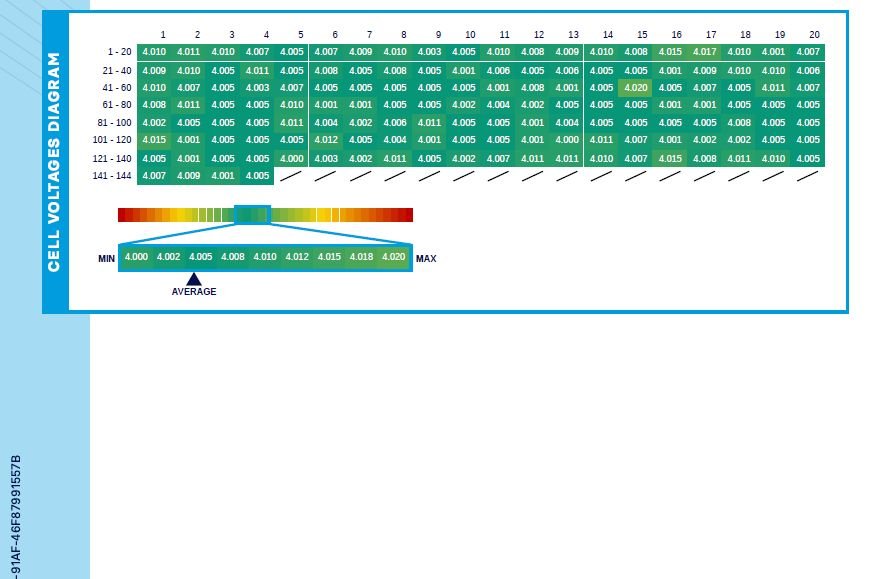Image resolution: width=885 pixels, height=579 pixels.
Task: Pick the 4.005 swatch in the legend
Action: pos(200,257)
